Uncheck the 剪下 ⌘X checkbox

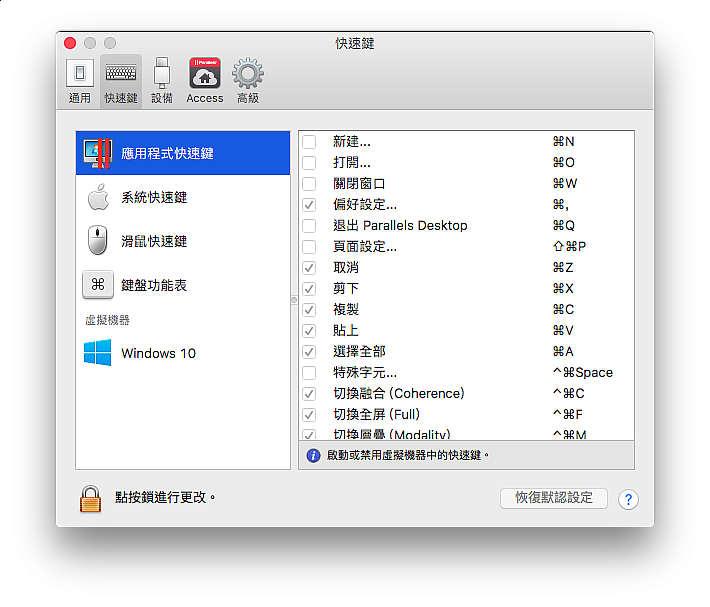point(309,288)
